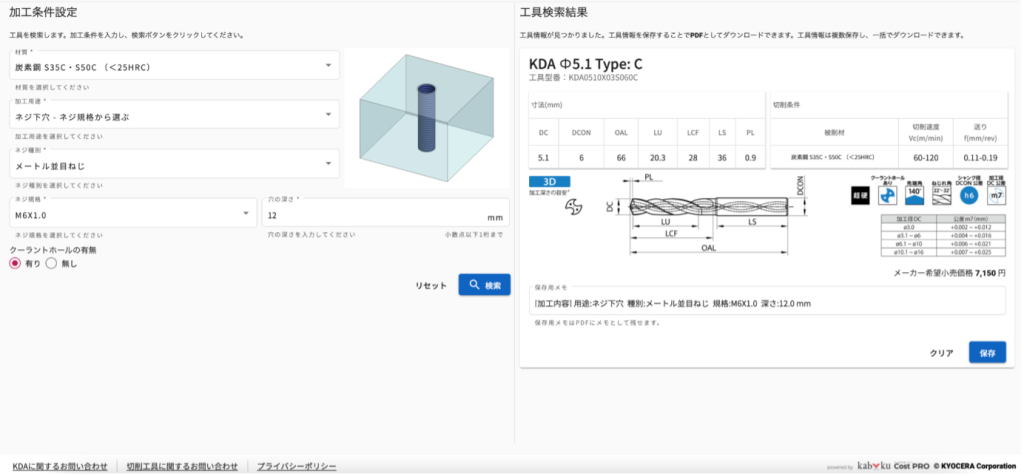The width and height of the screenshot is (1024, 476).
Task: Click the three-flute drill cross-section icon
Action: pos(573,207)
